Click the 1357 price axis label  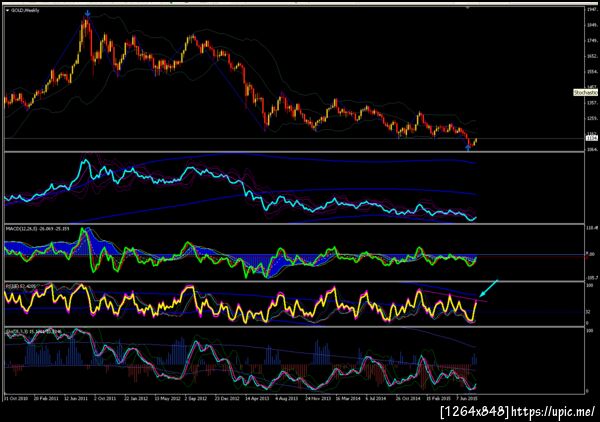[592, 103]
